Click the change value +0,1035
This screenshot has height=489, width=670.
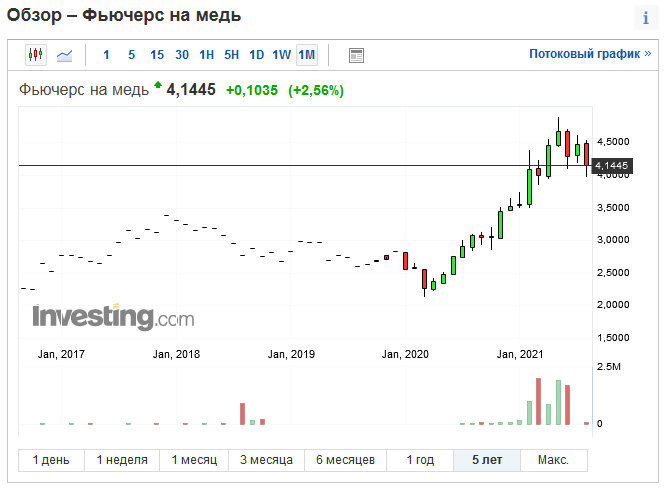pos(252,90)
